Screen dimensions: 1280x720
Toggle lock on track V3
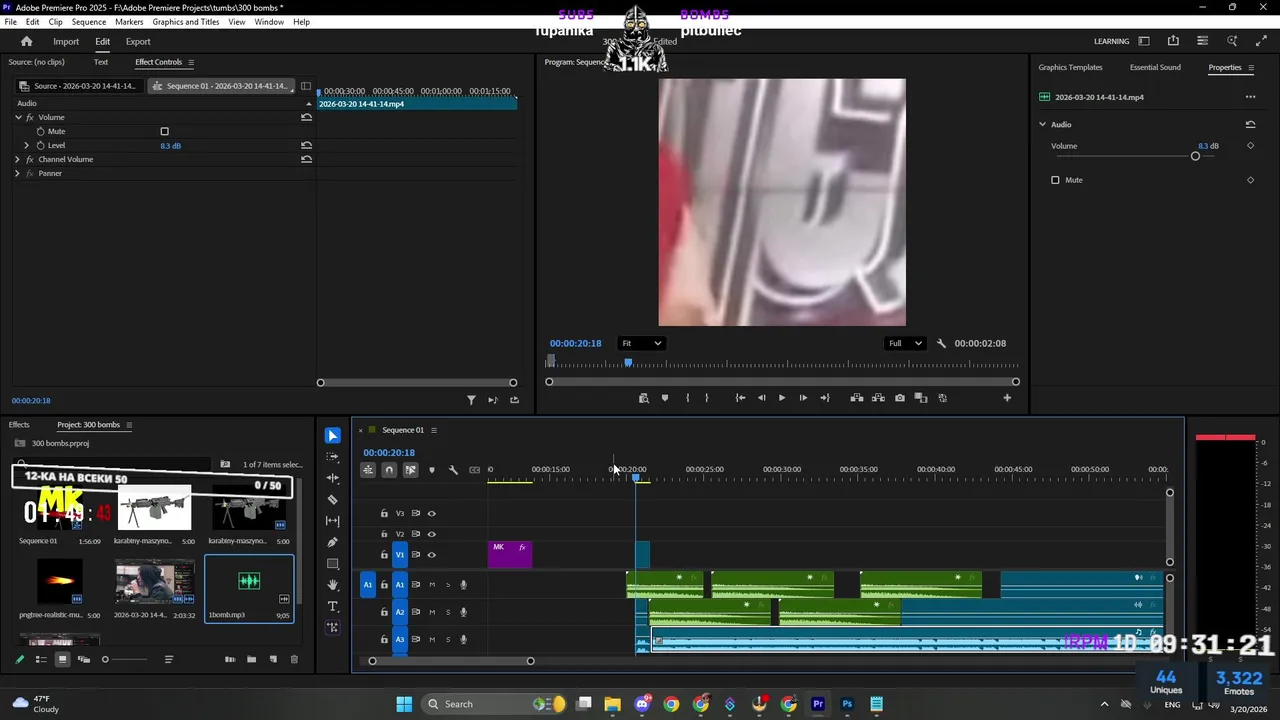pos(384,513)
